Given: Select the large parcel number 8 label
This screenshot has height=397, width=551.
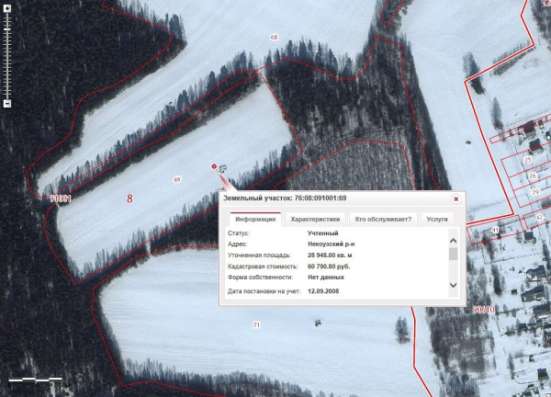Looking at the screenshot, I should [x=130, y=198].
